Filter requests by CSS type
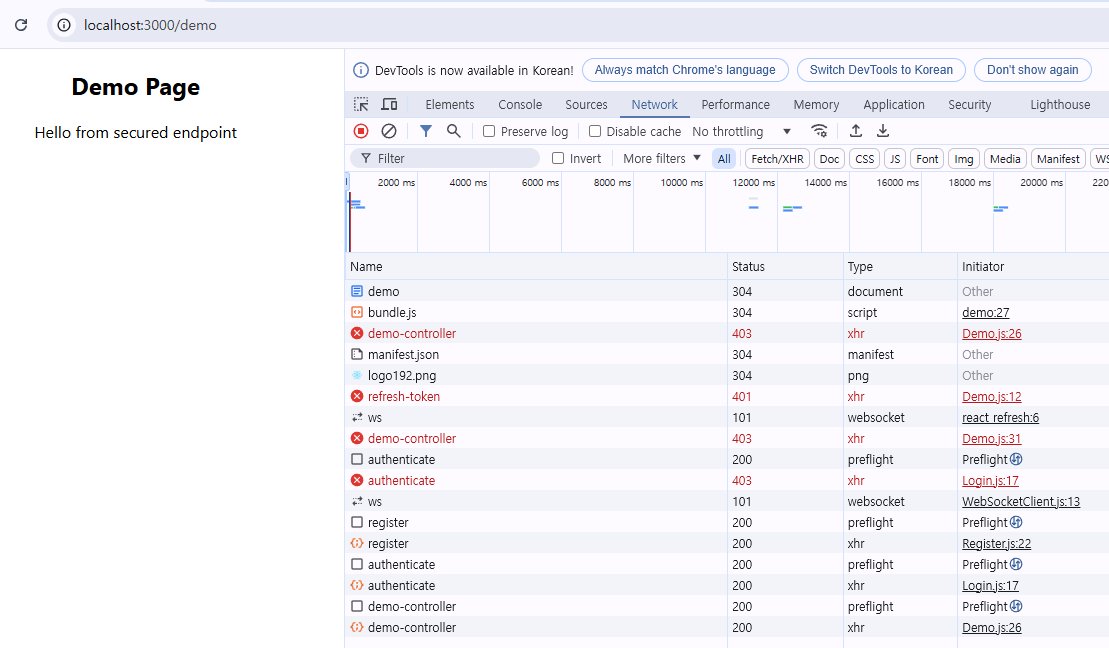1109x648 pixels. tap(864, 158)
